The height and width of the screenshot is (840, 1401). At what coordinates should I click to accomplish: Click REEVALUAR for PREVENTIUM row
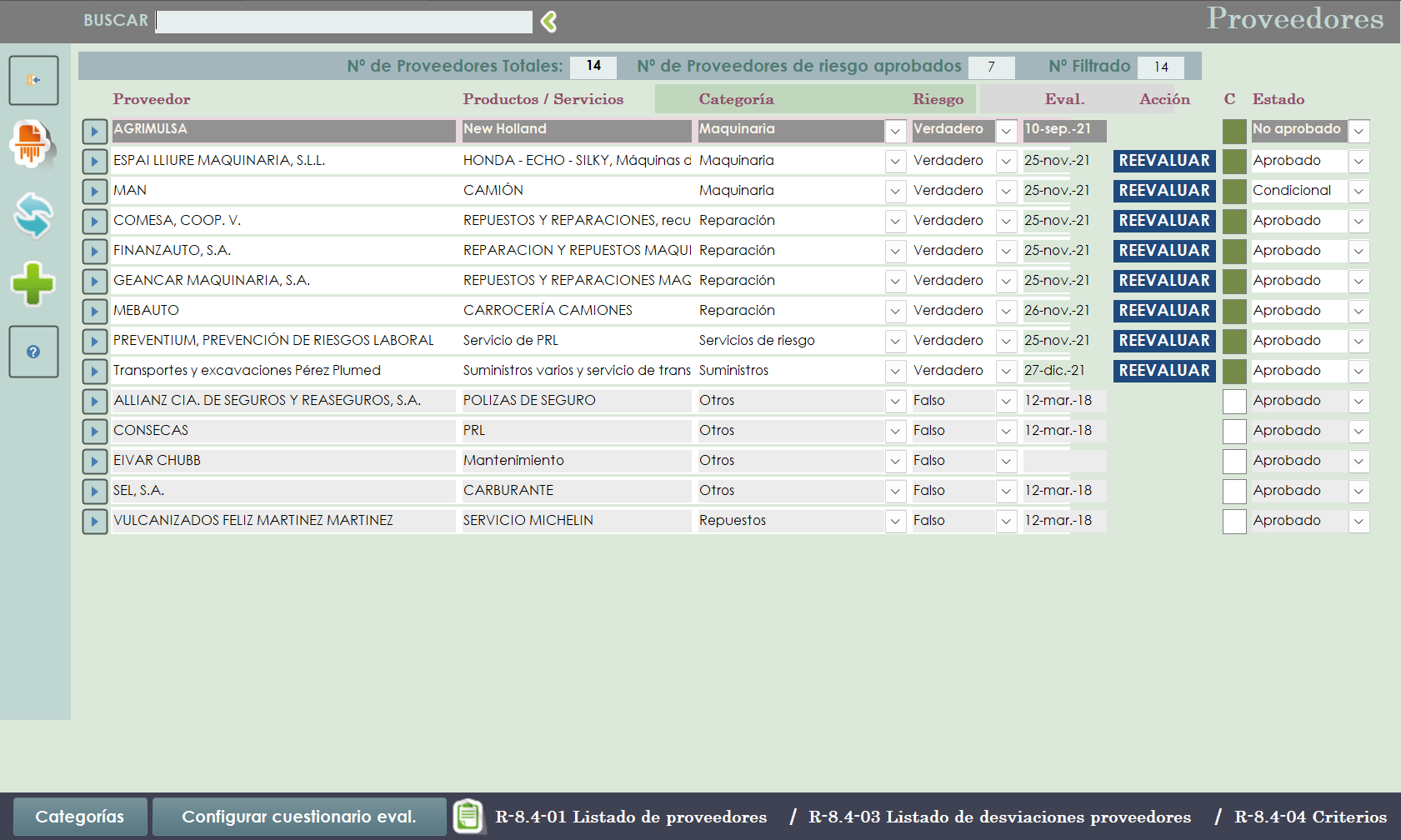[x=1164, y=341]
